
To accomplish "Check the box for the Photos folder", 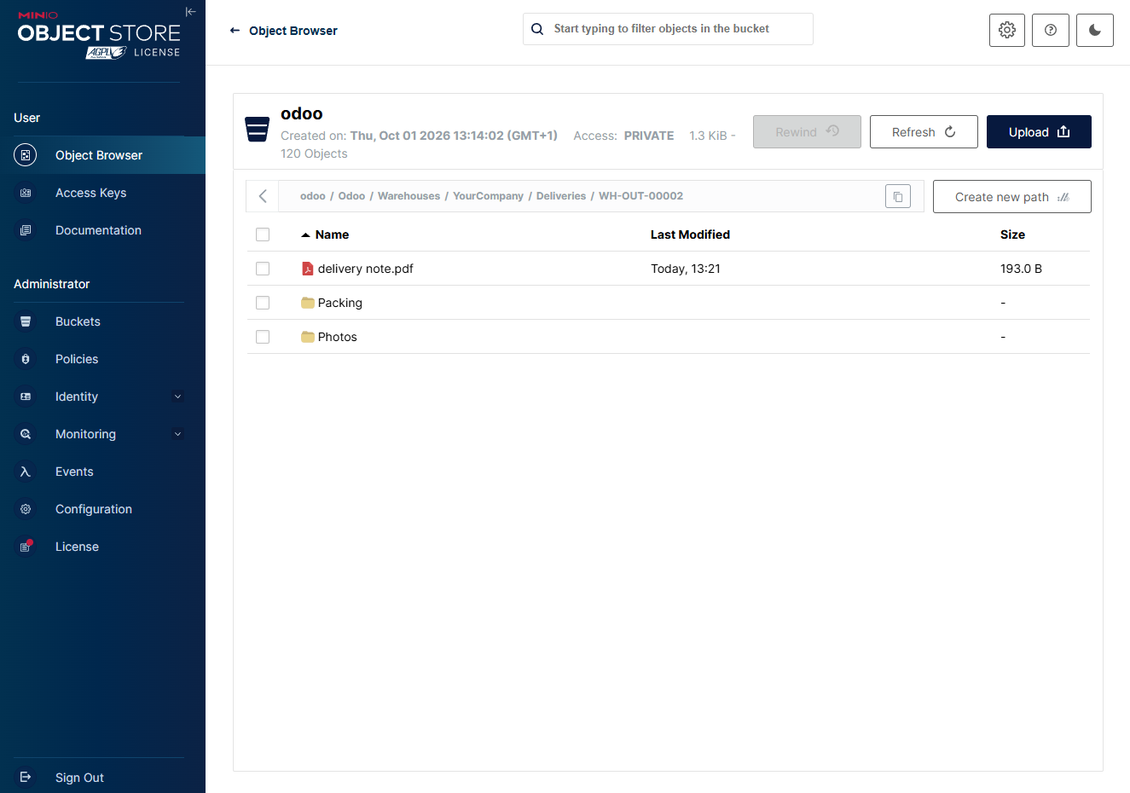I will [x=262, y=337].
